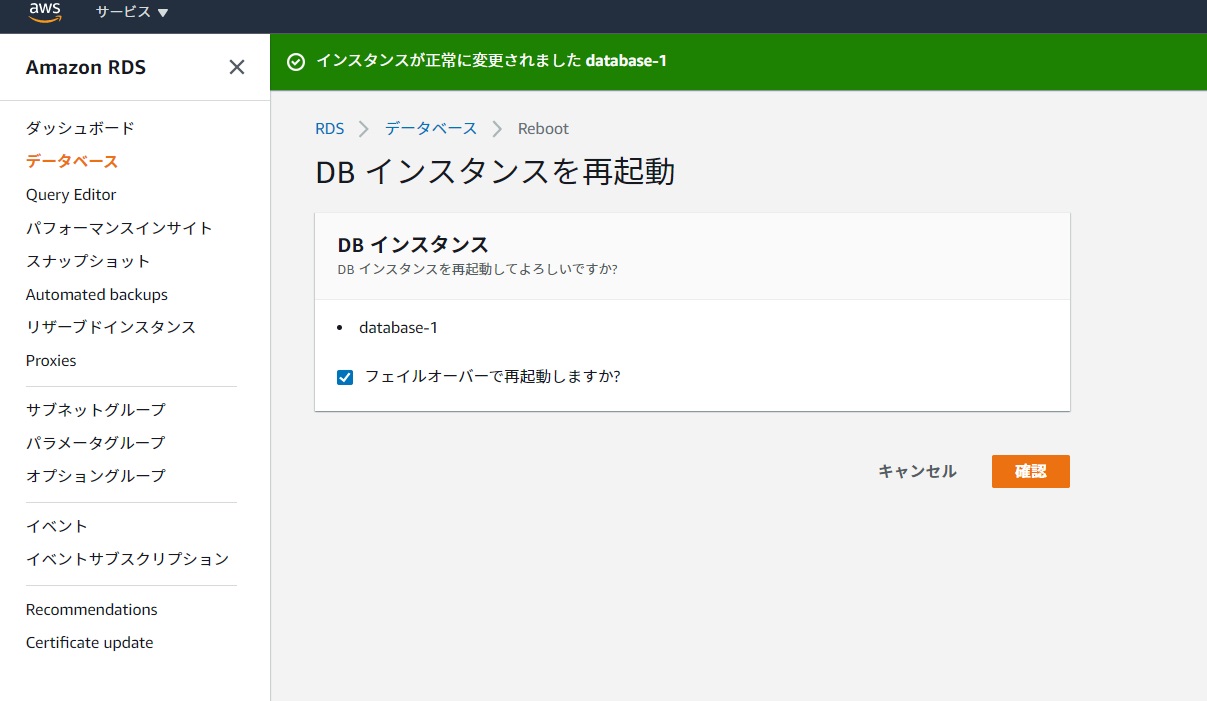Open ダッシュボード in the sidebar
This screenshot has width=1207, height=701.
(x=80, y=128)
